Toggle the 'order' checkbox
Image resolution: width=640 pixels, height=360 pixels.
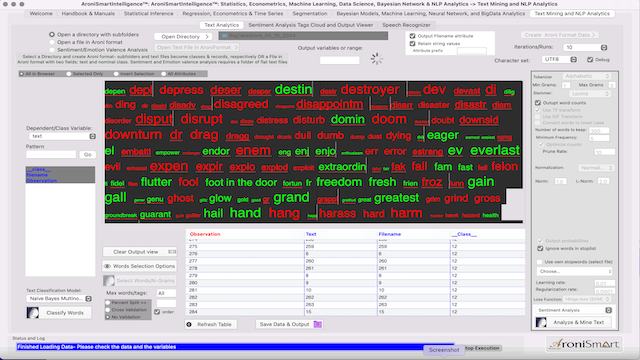[x=157, y=312]
